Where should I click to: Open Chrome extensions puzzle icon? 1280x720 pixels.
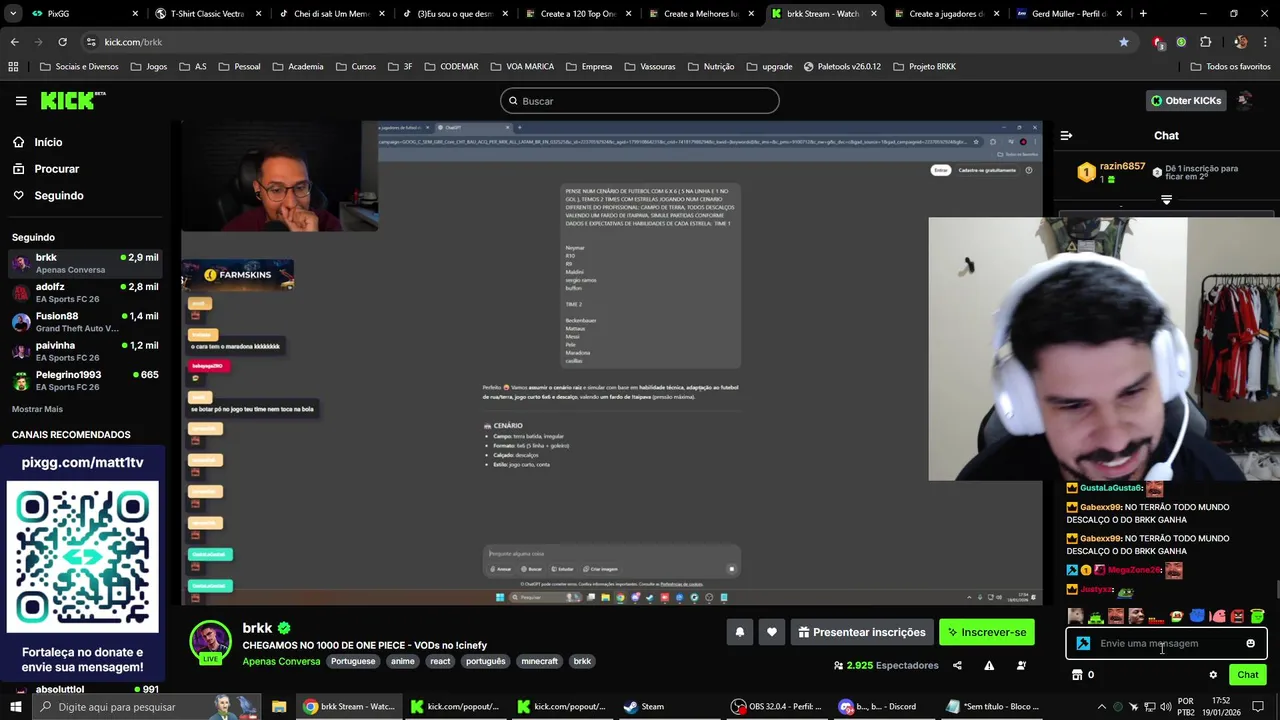(x=1205, y=42)
